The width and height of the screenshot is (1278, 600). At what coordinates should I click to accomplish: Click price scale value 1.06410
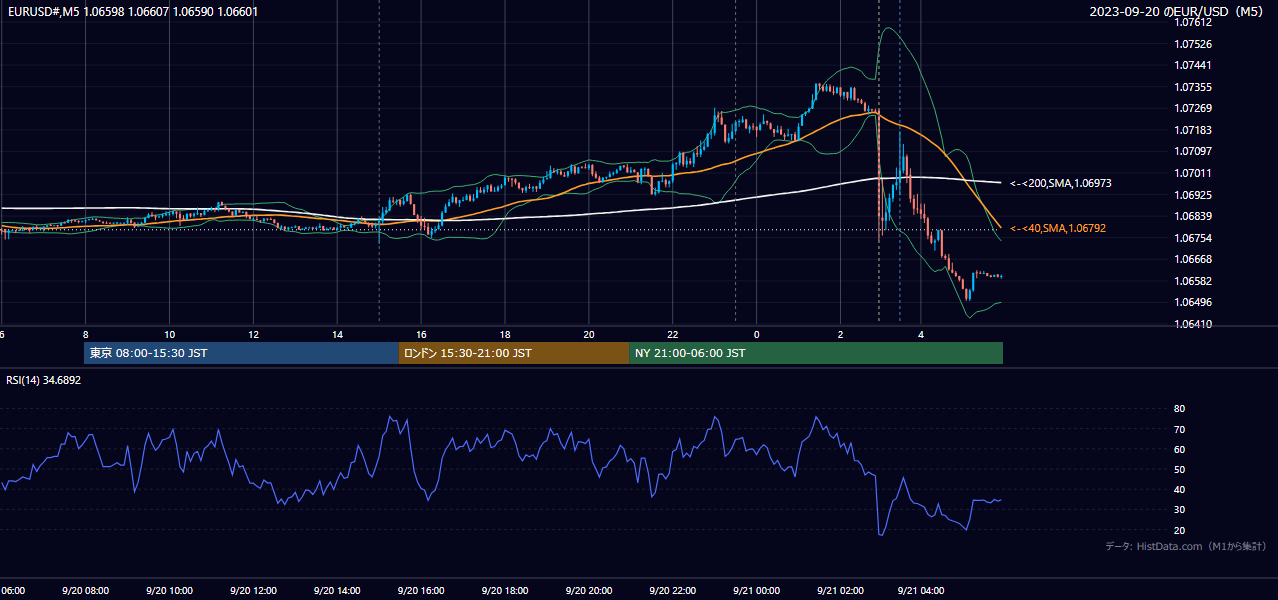coord(1193,324)
